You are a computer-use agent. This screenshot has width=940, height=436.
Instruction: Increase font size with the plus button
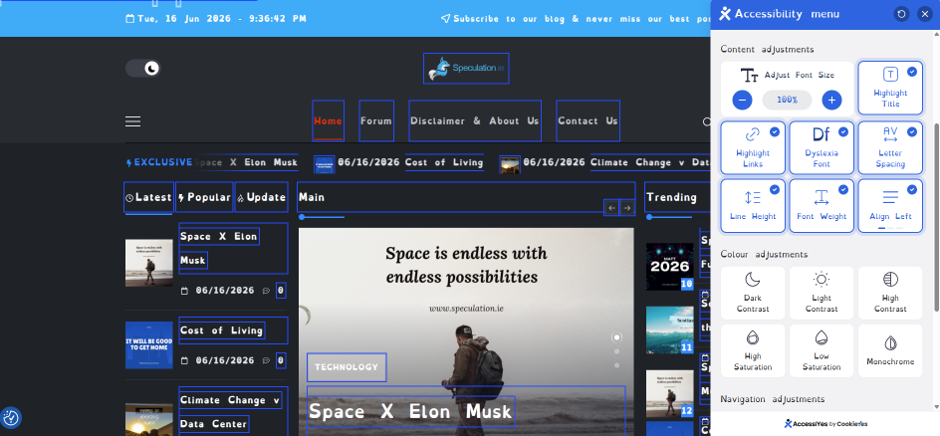tap(831, 100)
